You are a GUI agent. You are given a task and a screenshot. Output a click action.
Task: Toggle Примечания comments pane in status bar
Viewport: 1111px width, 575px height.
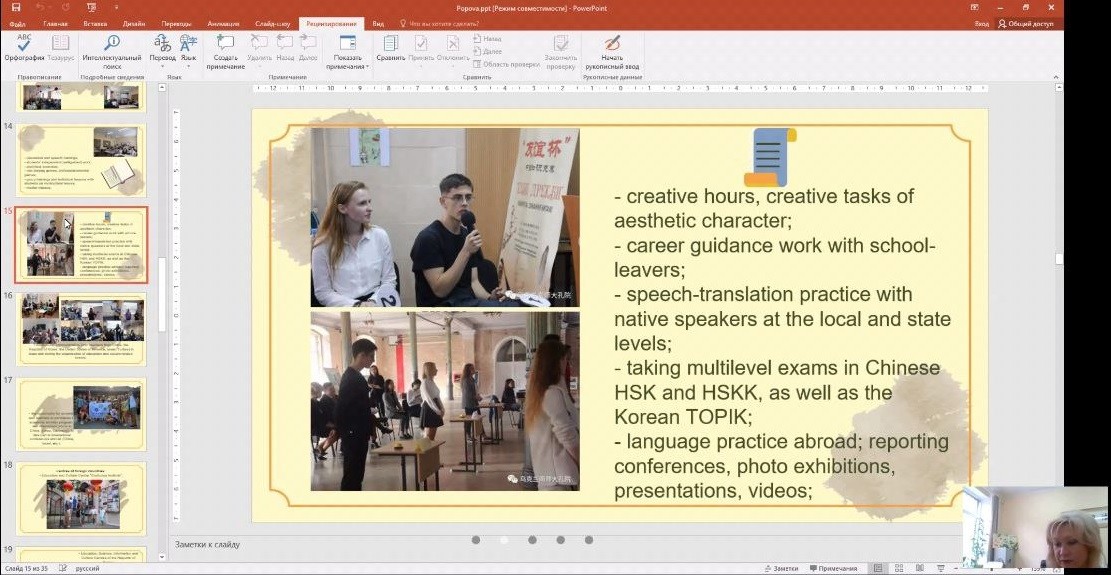(x=832, y=568)
